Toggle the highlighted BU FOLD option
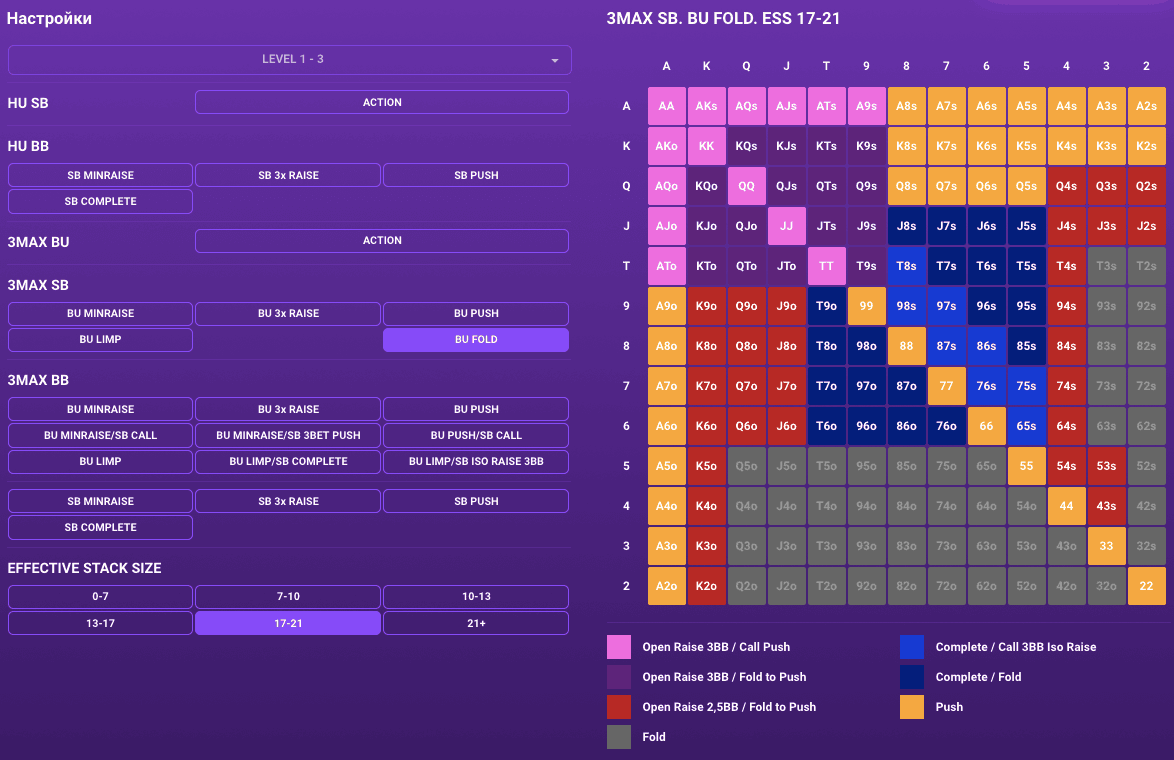The height and width of the screenshot is (760, 1174). [x=475, y=340]
